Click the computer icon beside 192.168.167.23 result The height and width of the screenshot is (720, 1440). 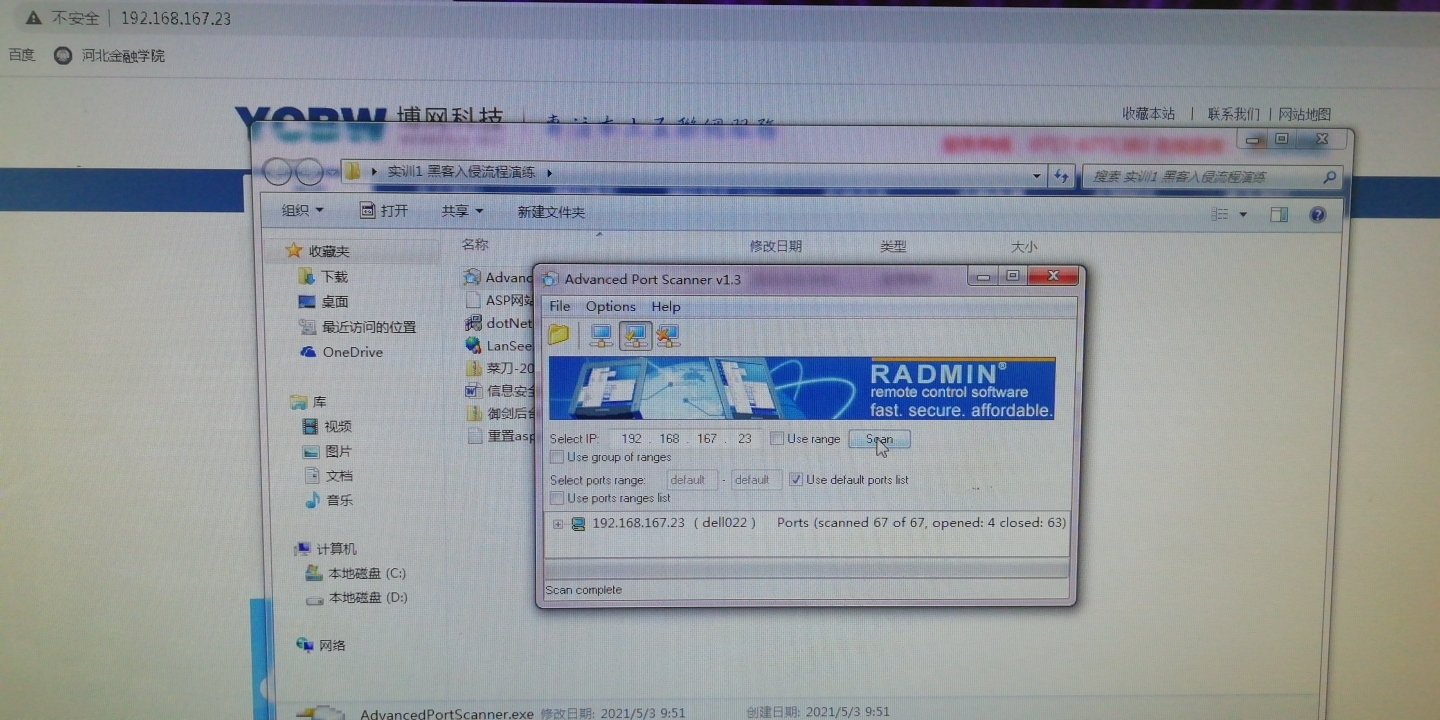(578, 523)
